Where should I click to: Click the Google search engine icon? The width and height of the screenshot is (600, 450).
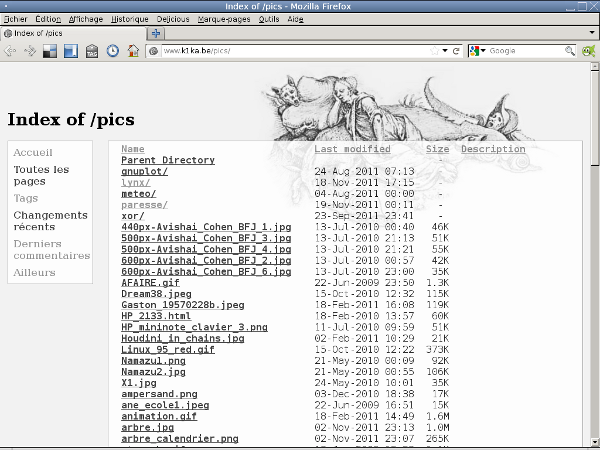474,51
